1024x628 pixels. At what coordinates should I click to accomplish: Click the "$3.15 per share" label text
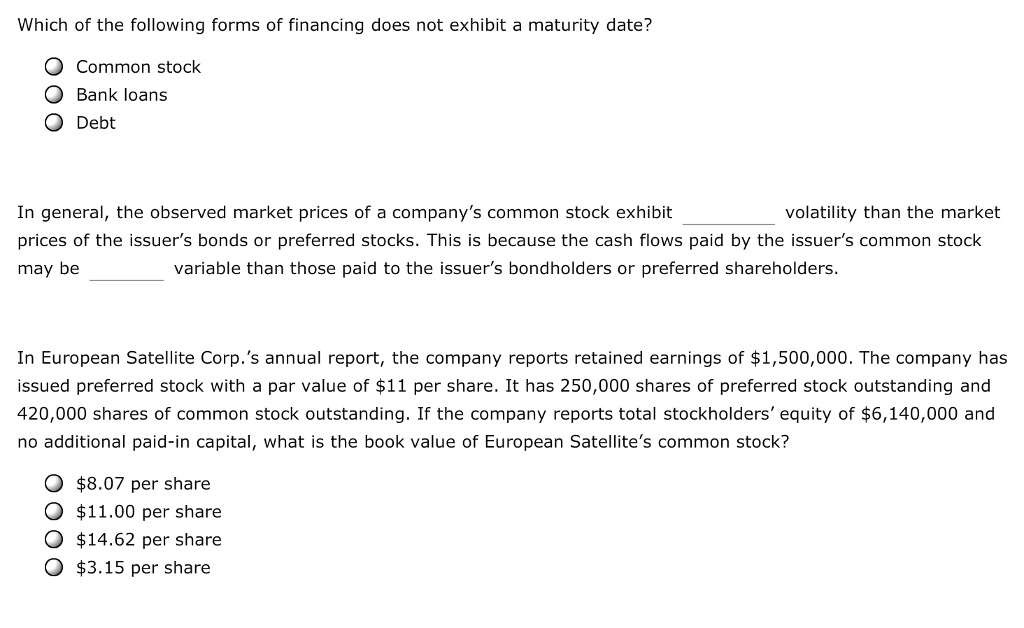pyautogui.click(x=142, y=567)
